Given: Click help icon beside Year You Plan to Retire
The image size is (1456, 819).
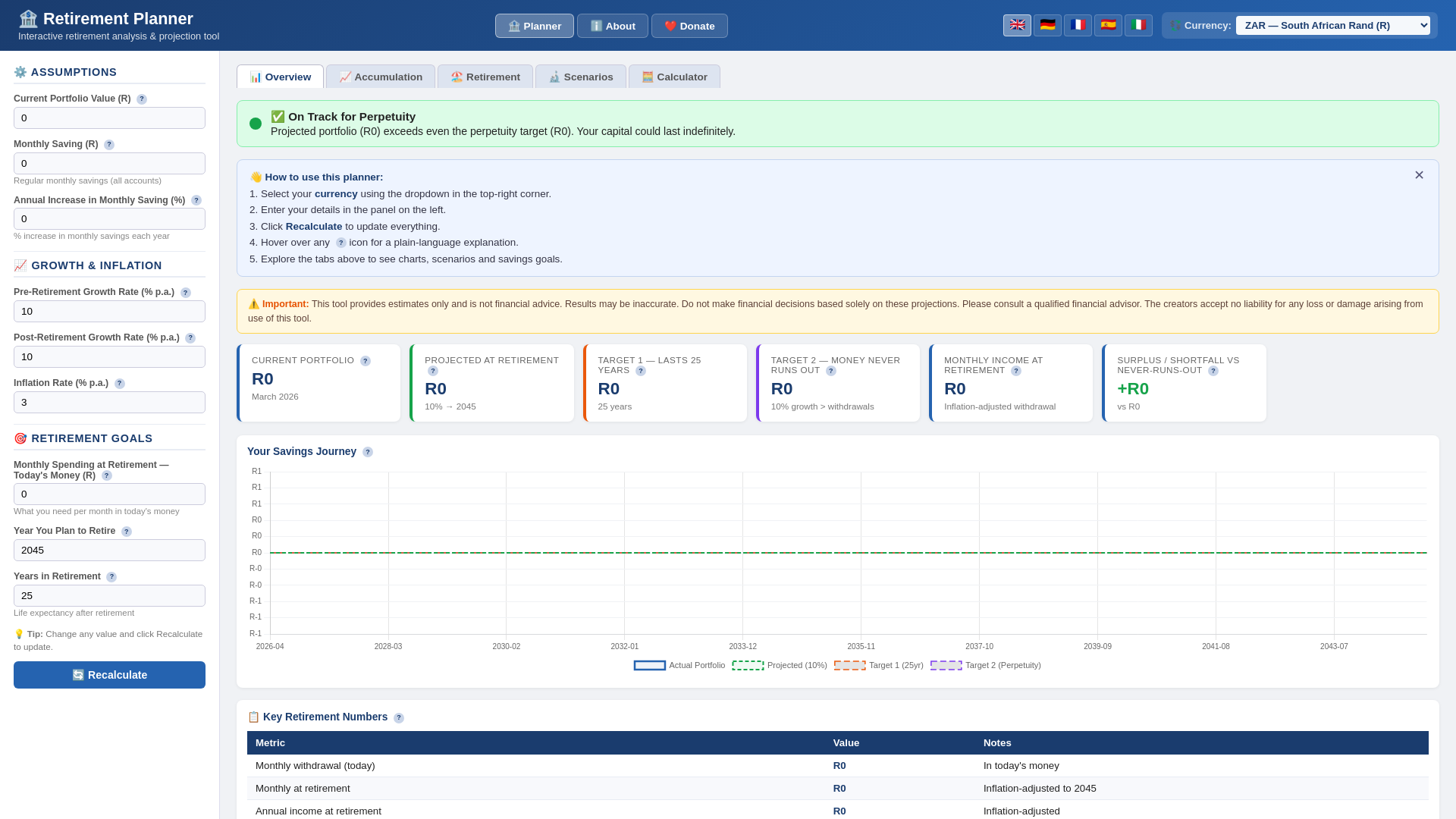Looking at the screenshot, I should tap(127, 532).
